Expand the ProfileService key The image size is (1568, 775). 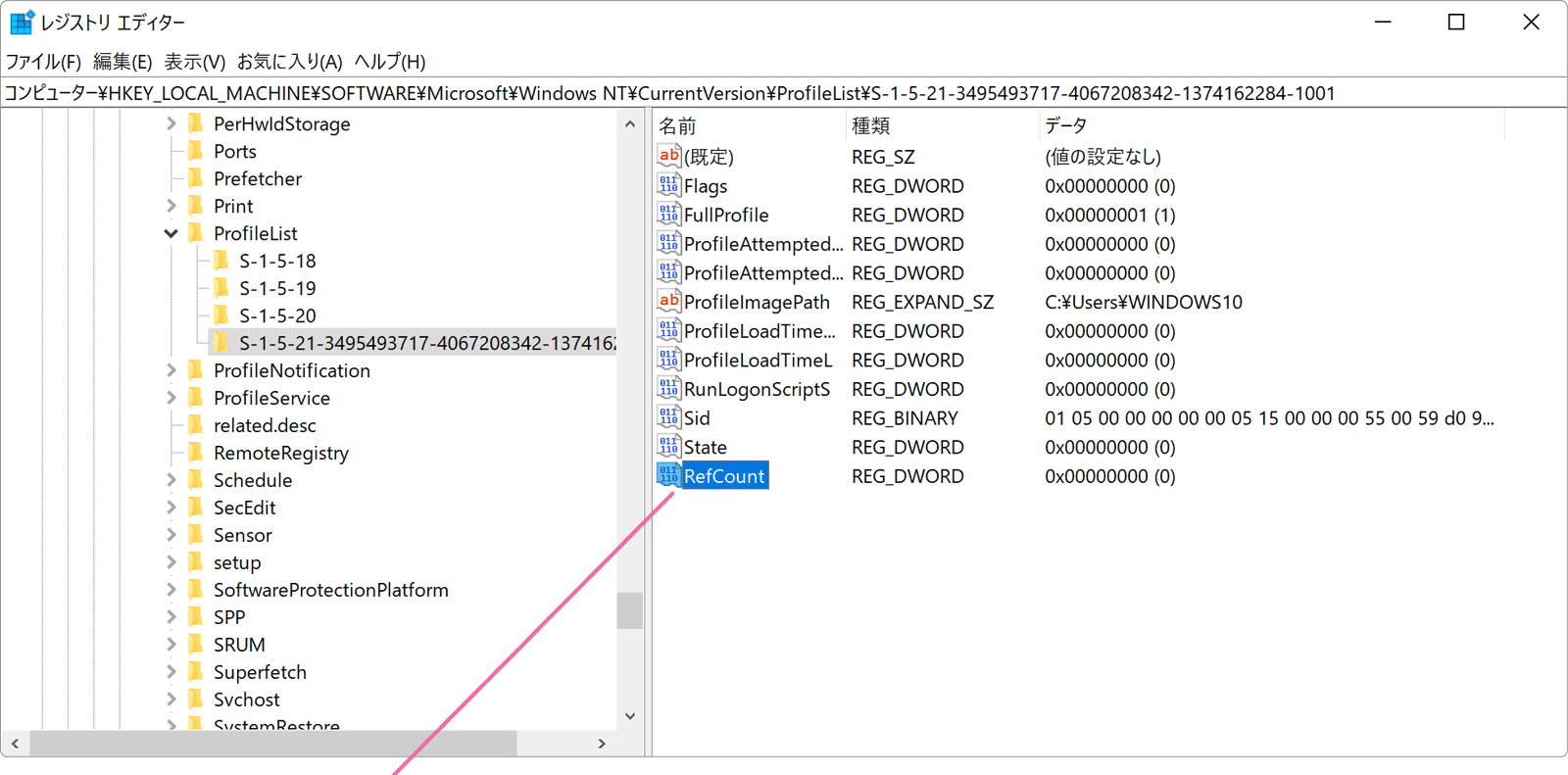(x=171, y=398)
